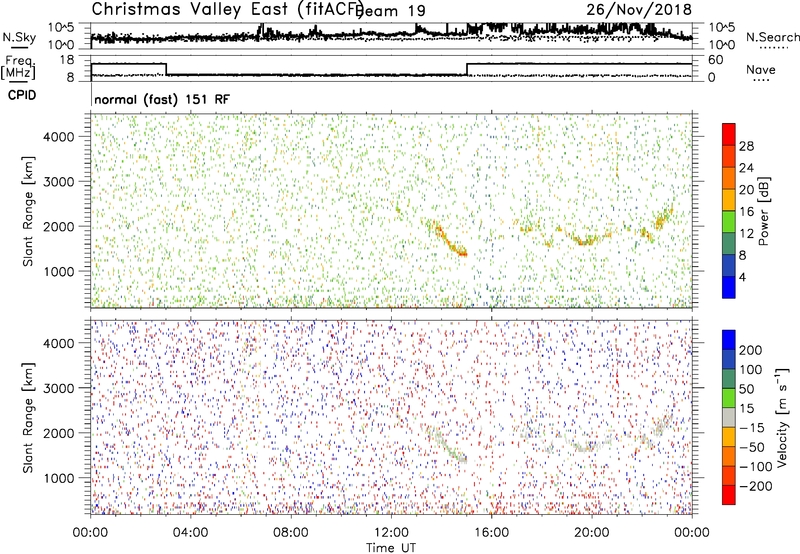Click the '1000' tick on velocity panel
The width and height of the screenshot is (800, 554).
[x=59, y=478]
